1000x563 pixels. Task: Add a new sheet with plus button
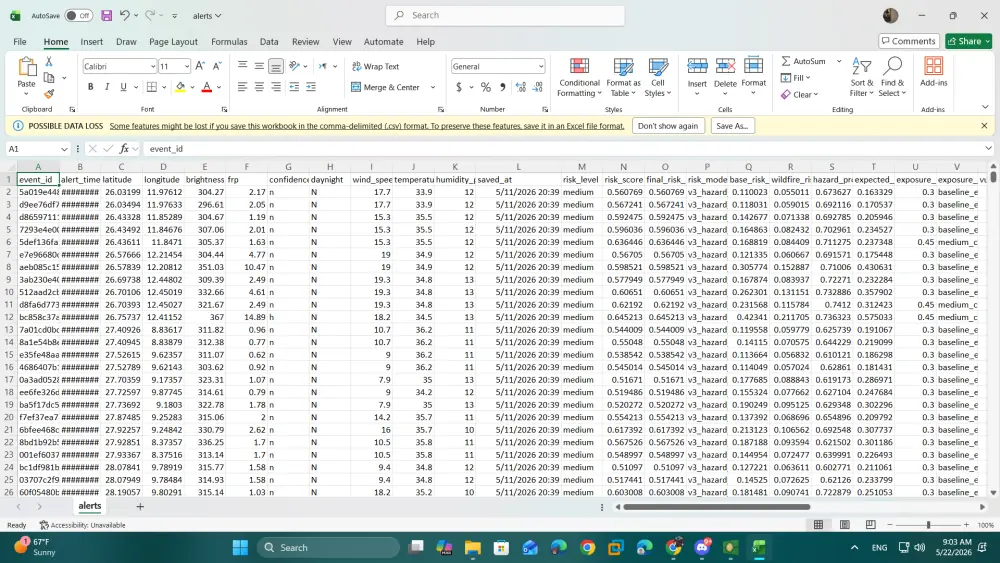[140, 506]
